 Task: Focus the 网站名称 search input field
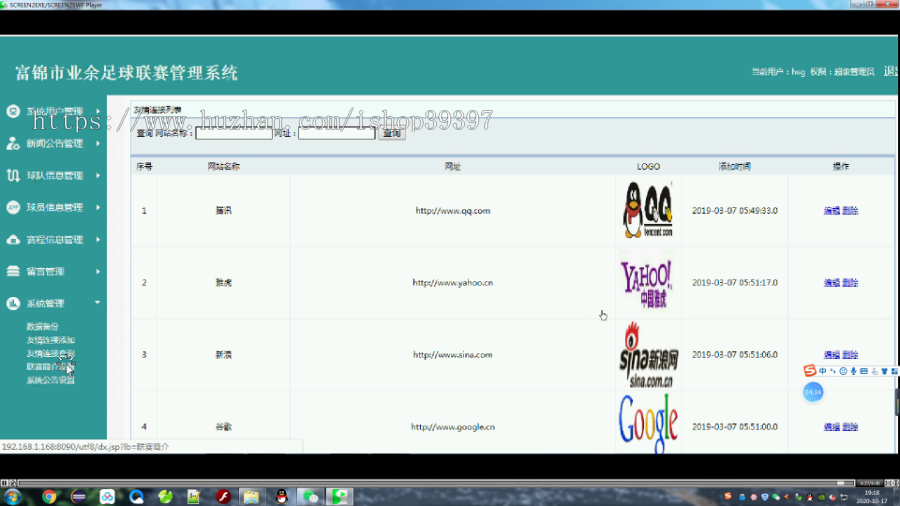(x=234, y=133)
